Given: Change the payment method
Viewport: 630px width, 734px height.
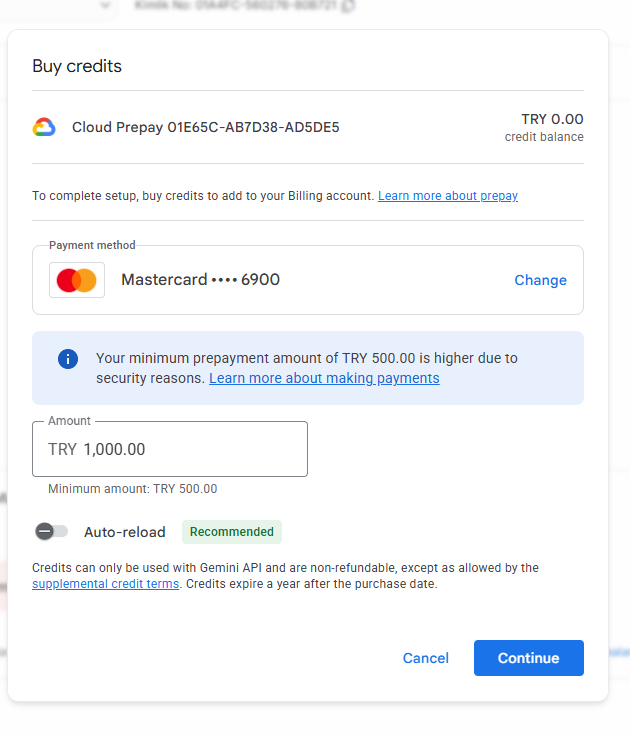Looking at the screenshot, I should point(540,280).
